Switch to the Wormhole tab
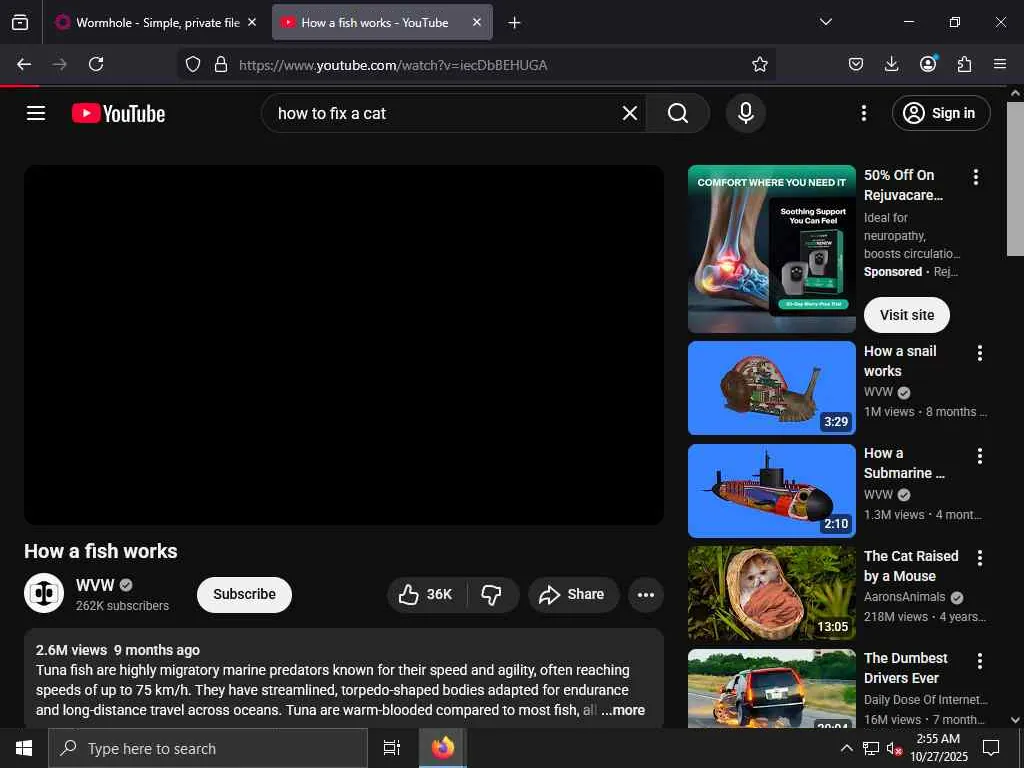1024x768 pixels. click(157, 22)
